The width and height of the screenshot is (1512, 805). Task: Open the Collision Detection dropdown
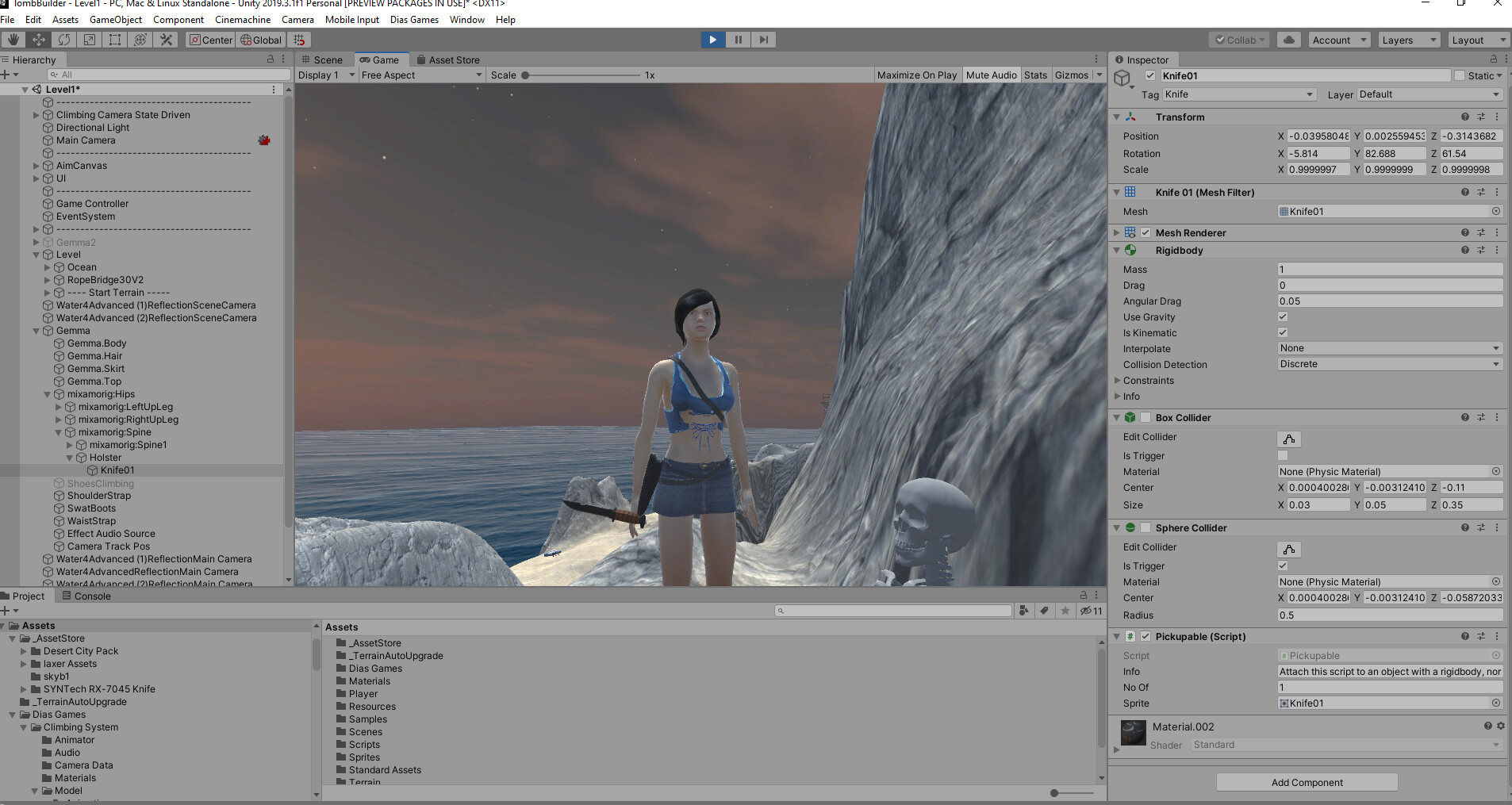click(1389, 363)
